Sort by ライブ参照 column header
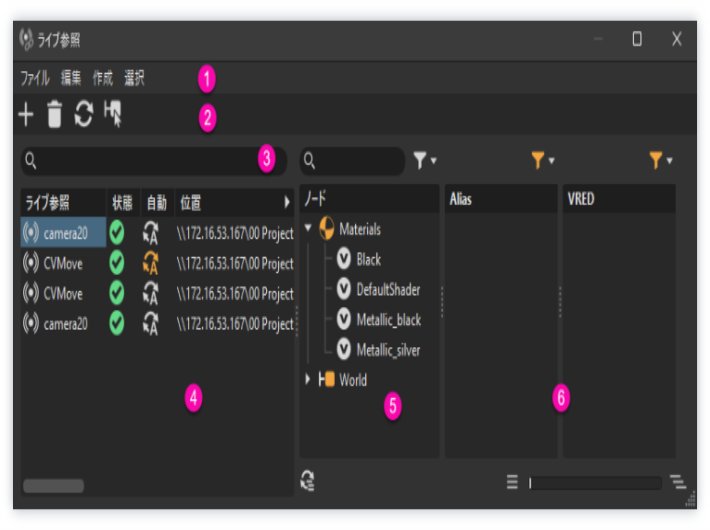The image size is (710, 530). [x=62, y=202]
